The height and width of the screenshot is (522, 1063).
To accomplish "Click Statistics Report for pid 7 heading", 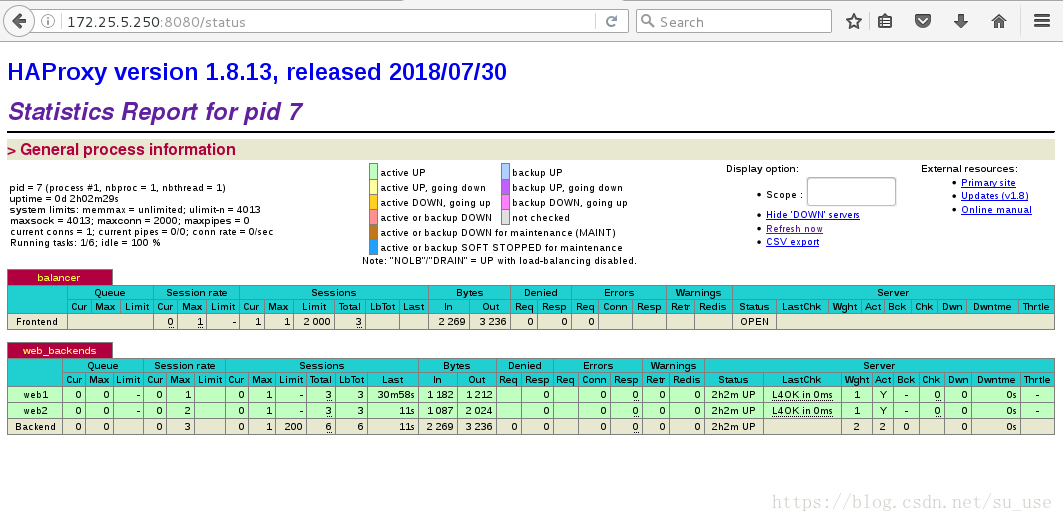I will 155,111.
